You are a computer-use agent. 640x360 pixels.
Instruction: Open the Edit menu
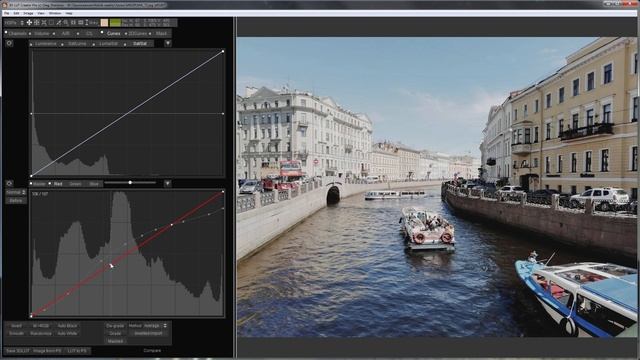[x=16, y=13]
